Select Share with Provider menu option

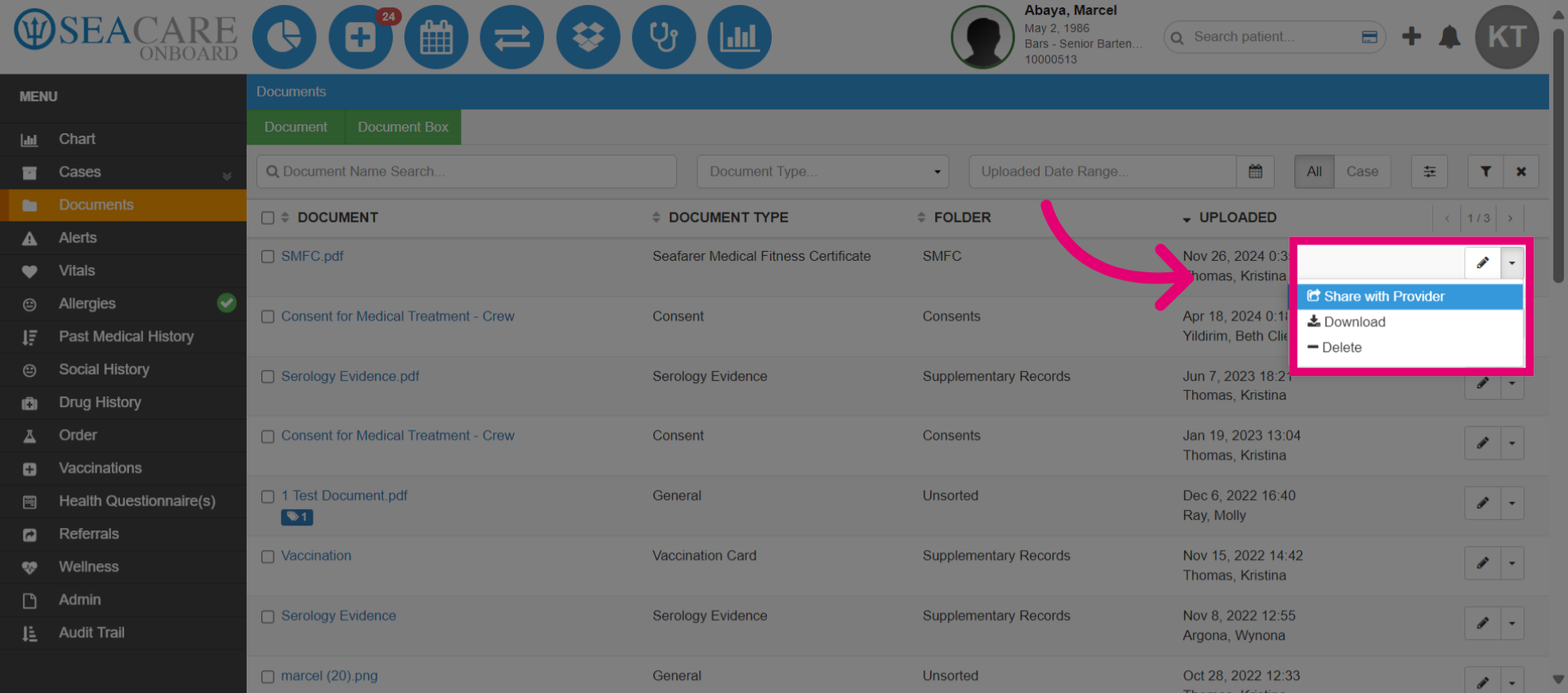pos(1410,297)
